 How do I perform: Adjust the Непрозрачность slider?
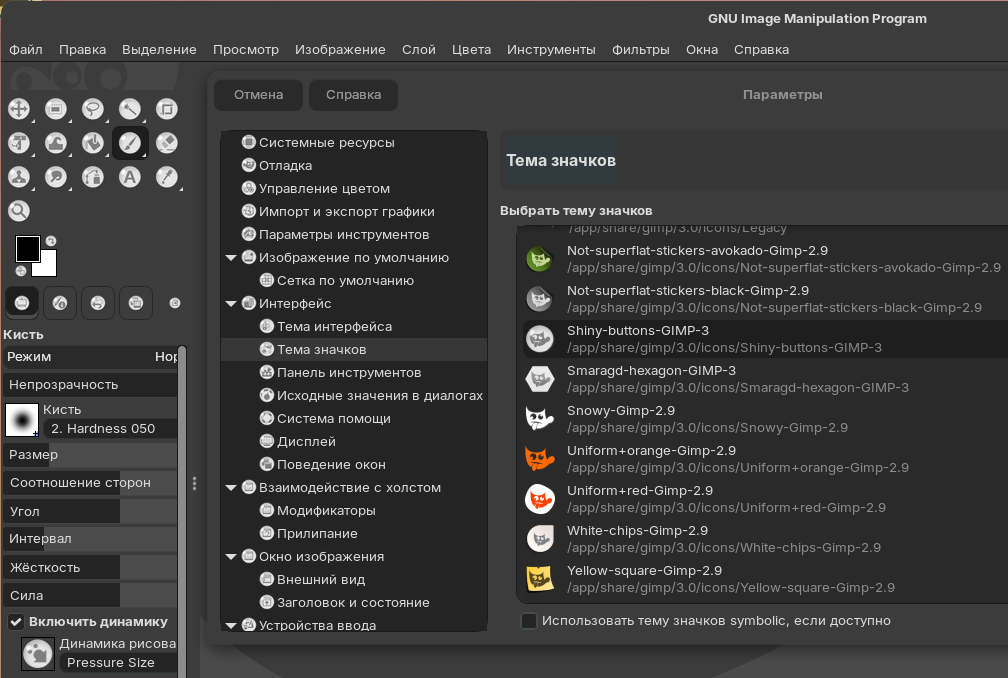(x=90, y=385)
